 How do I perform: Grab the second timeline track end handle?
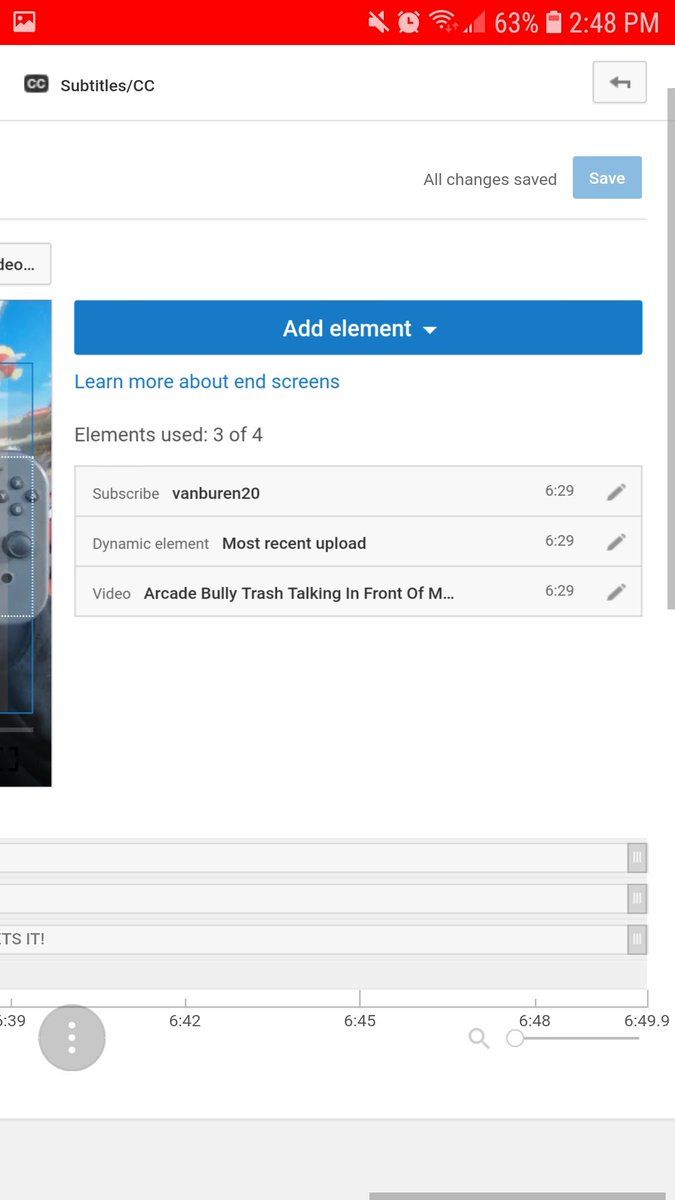pos(637,899)
